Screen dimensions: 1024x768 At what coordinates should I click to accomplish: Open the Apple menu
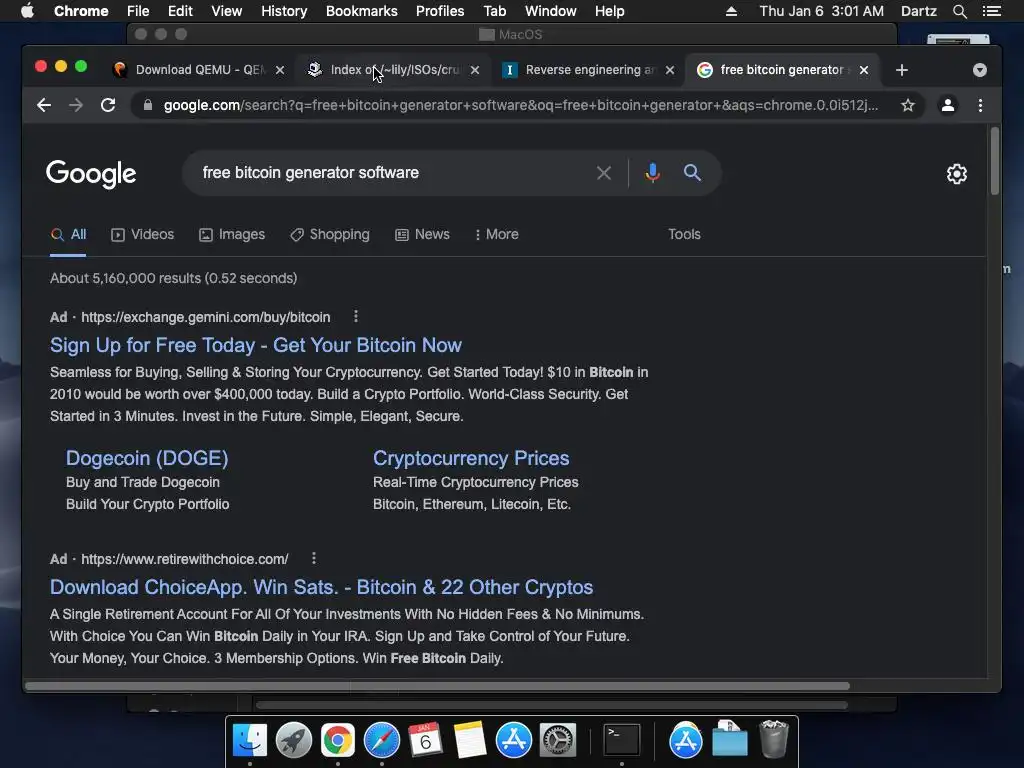tap(27, 11)
